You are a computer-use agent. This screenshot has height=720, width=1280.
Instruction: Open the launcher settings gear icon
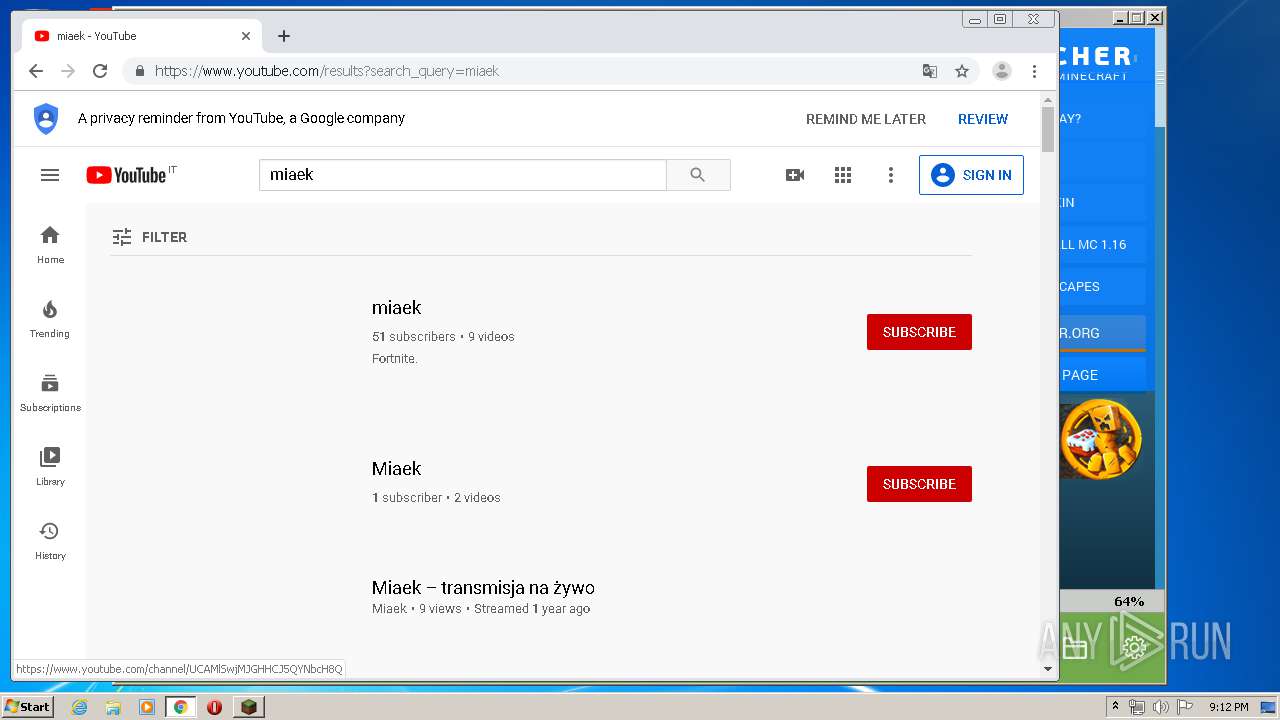point(1133,648)
